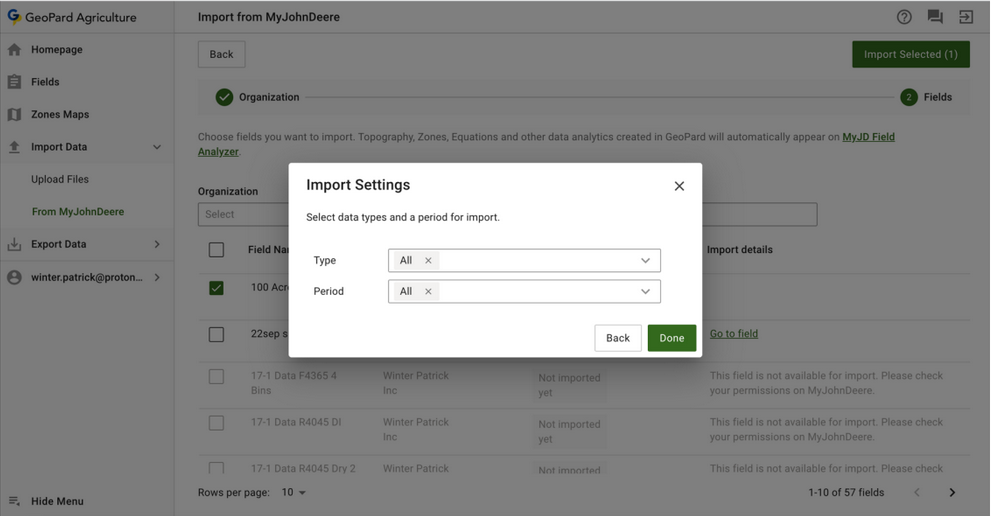Open the chat feedback icon

click(x=935, y=17)
